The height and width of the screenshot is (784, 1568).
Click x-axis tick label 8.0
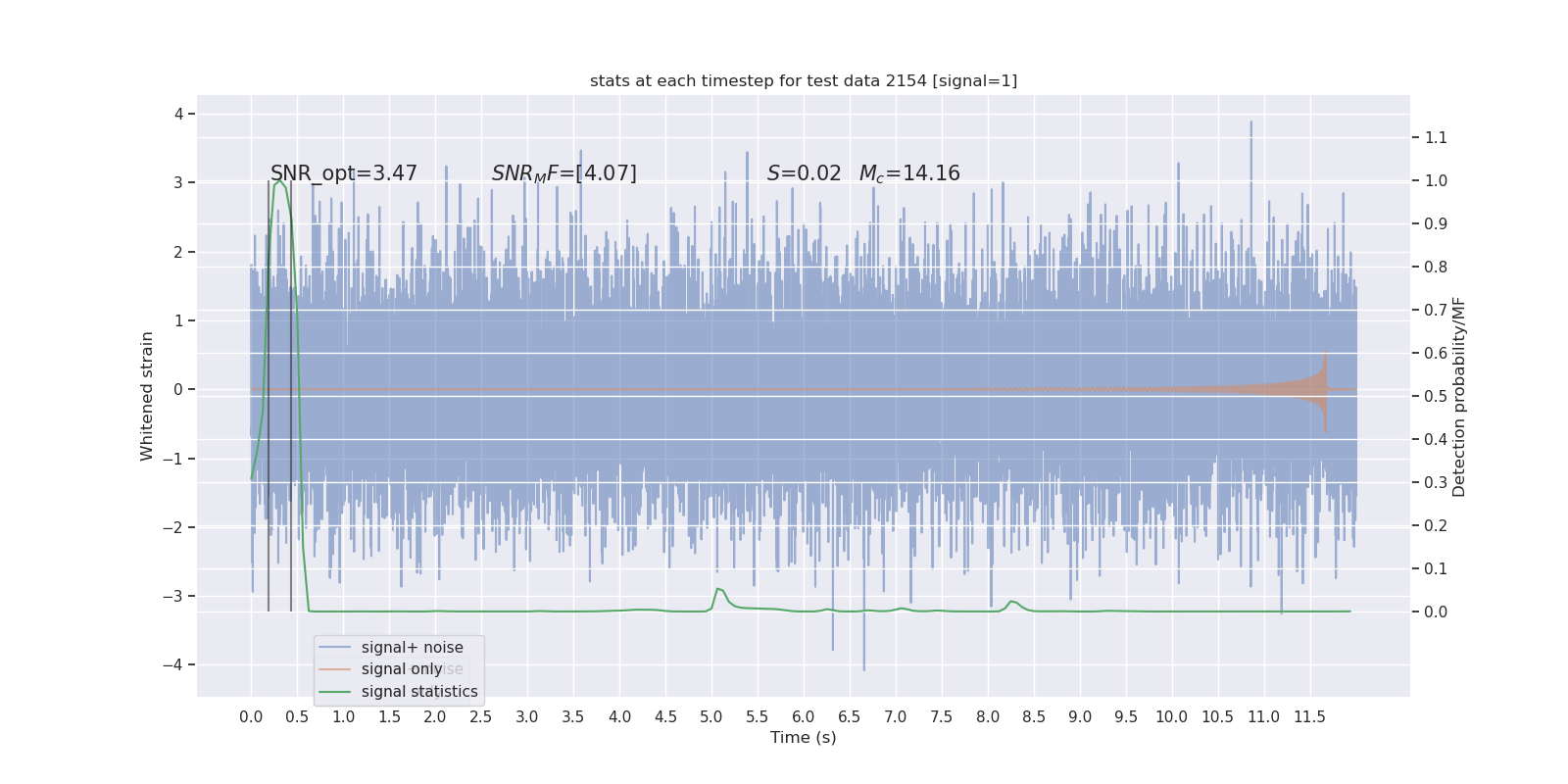[x=988, y=717]
